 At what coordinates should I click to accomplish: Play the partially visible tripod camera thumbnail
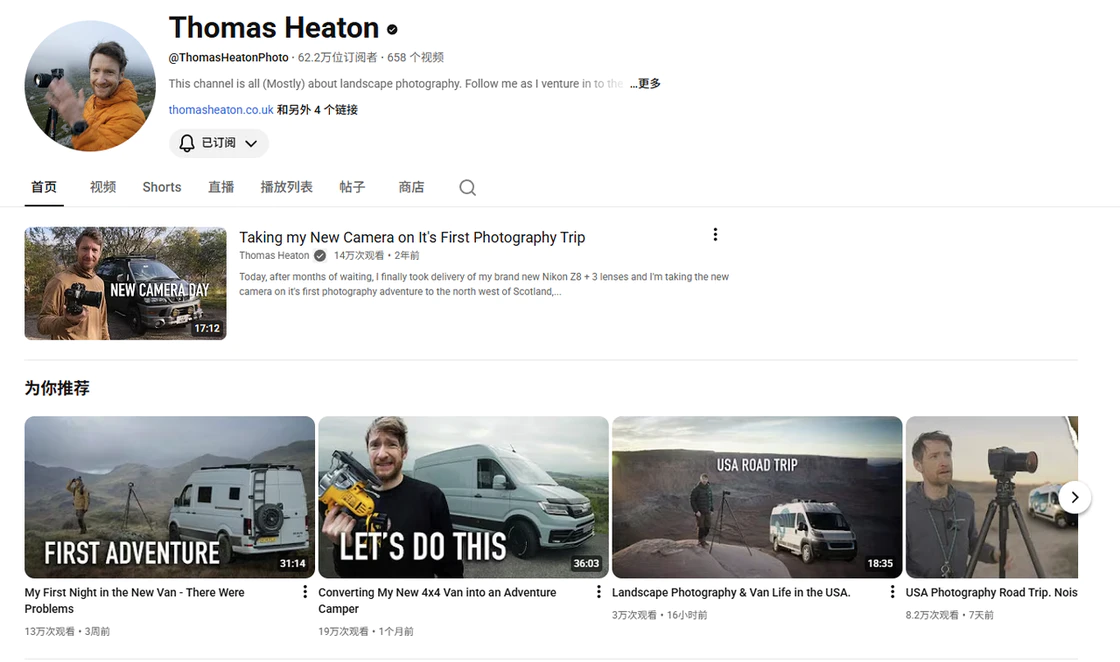[x=991, y=497]
